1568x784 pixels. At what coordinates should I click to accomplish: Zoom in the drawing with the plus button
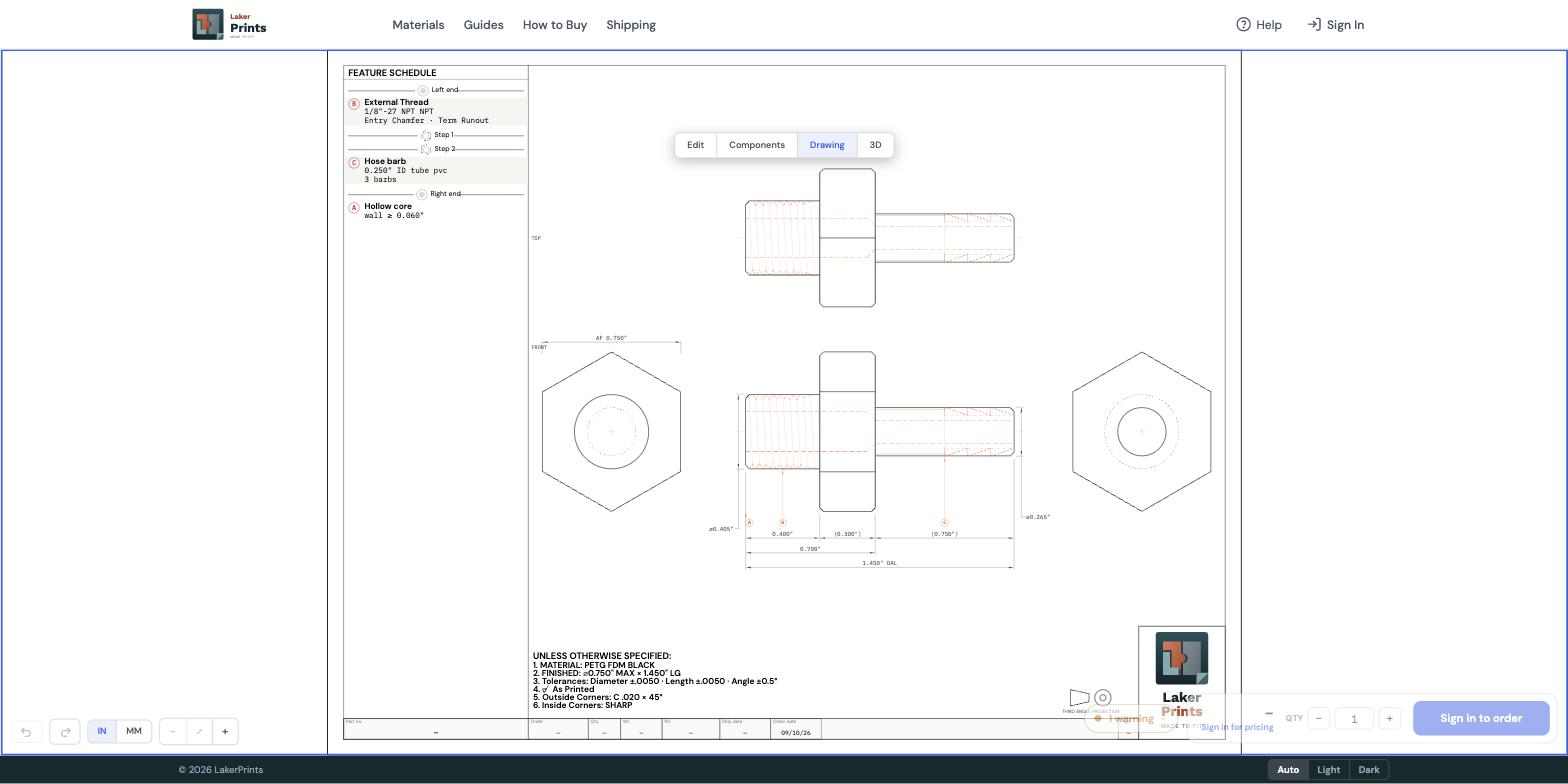point(225,732)
